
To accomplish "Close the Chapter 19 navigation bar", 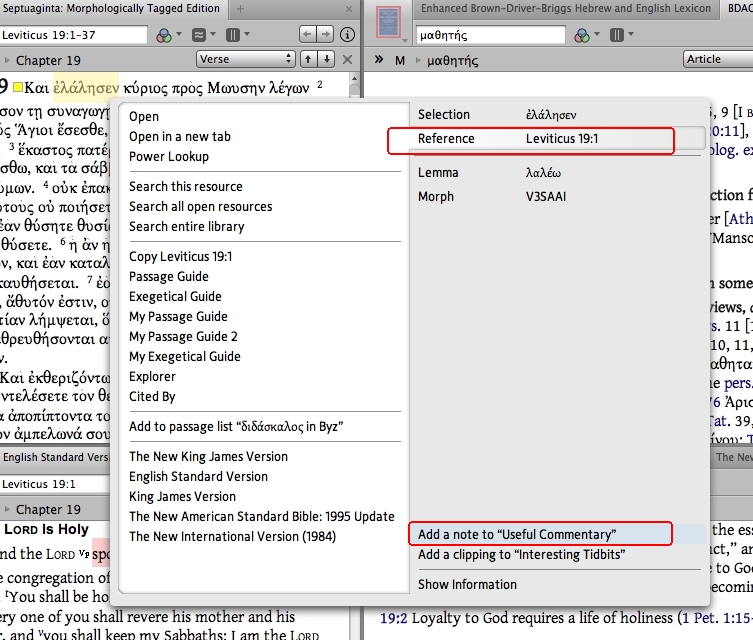I will click(x=347, y=60).
